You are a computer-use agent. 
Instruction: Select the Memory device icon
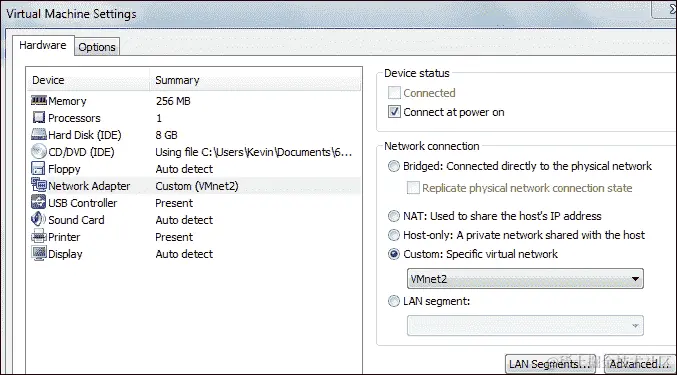[x=39, y=101]
